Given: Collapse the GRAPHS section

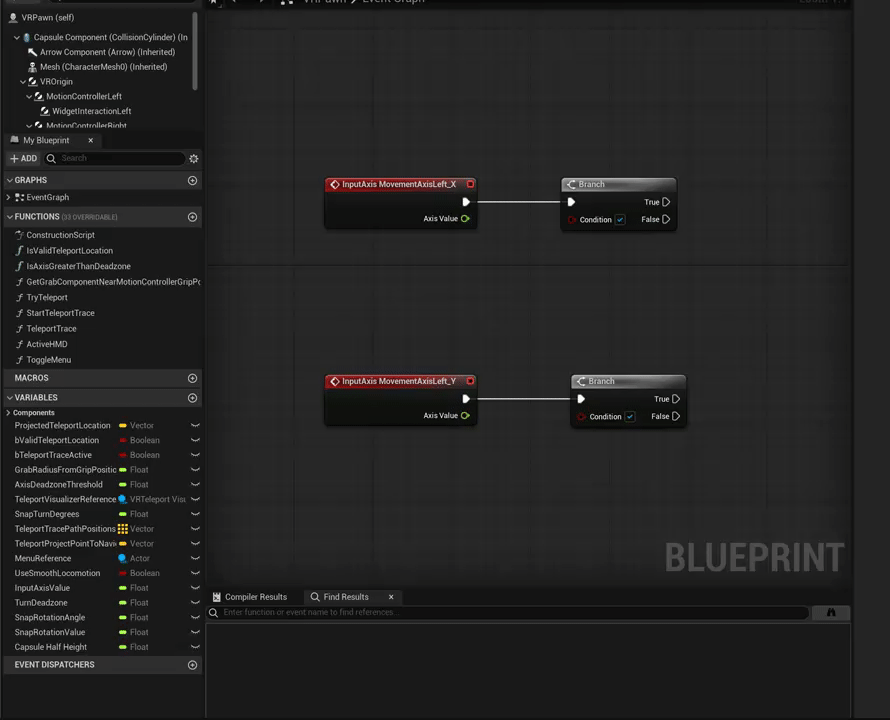Looking at the screenshot, I should click(x=10, y=180).
